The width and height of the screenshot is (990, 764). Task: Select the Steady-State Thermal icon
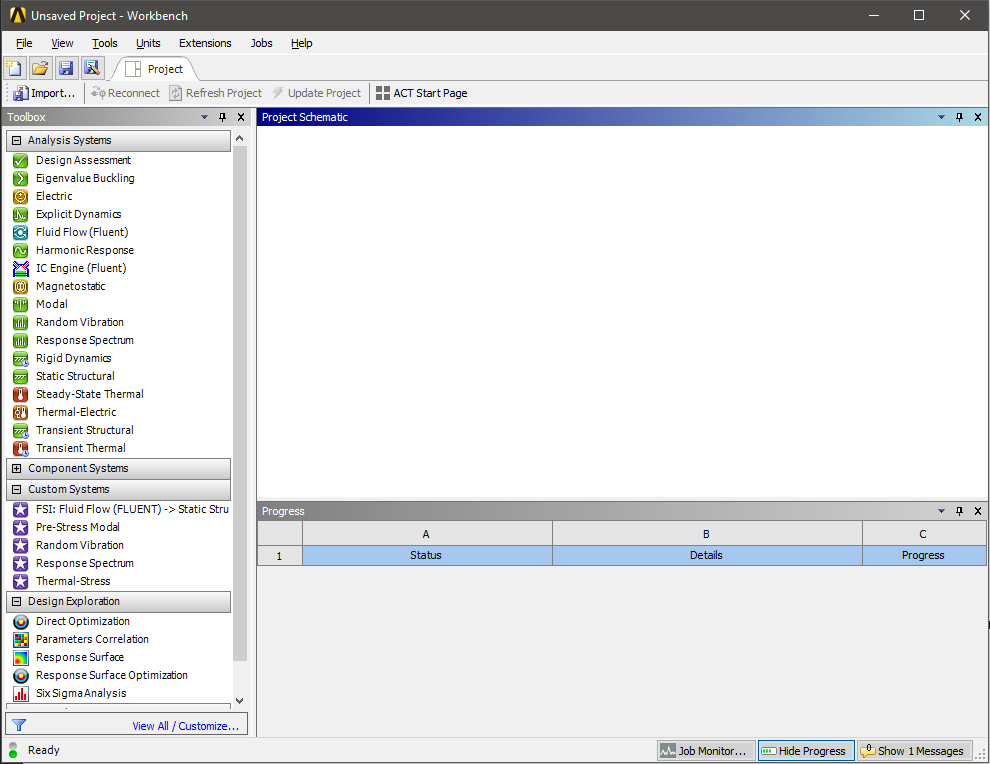[21, 395]
